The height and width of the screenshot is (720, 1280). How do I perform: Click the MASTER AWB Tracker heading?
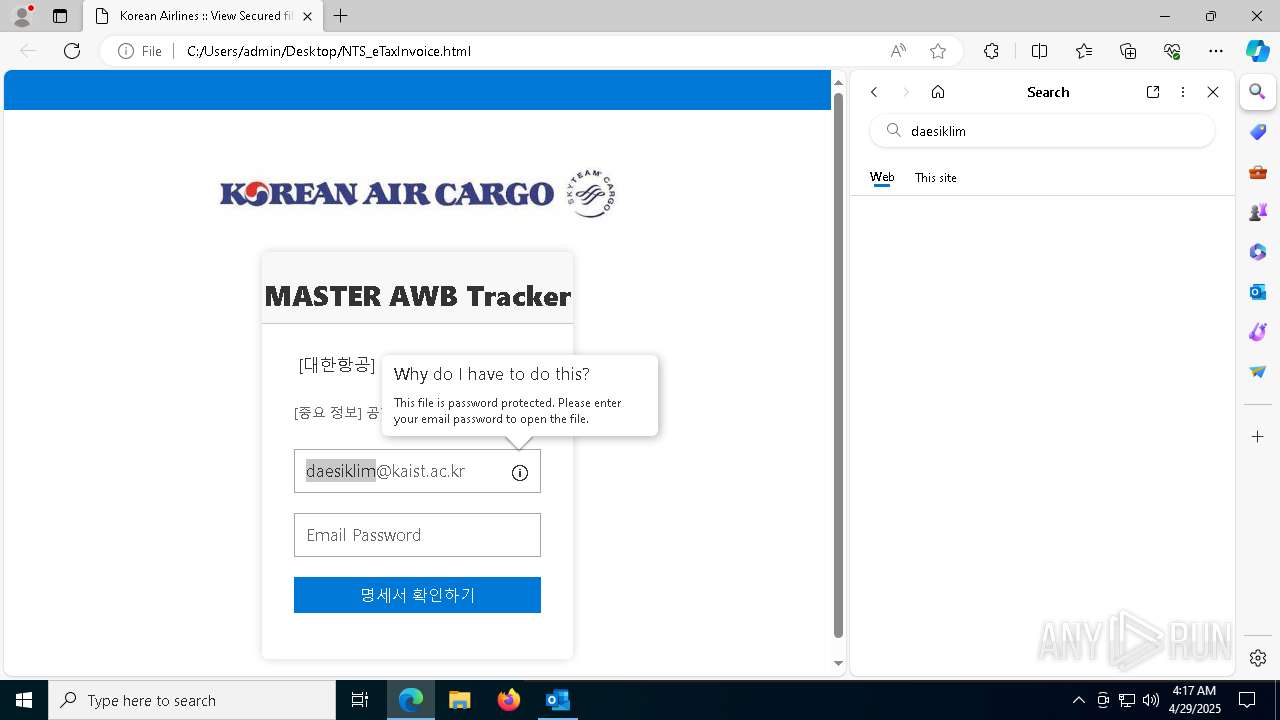point(418,296)
